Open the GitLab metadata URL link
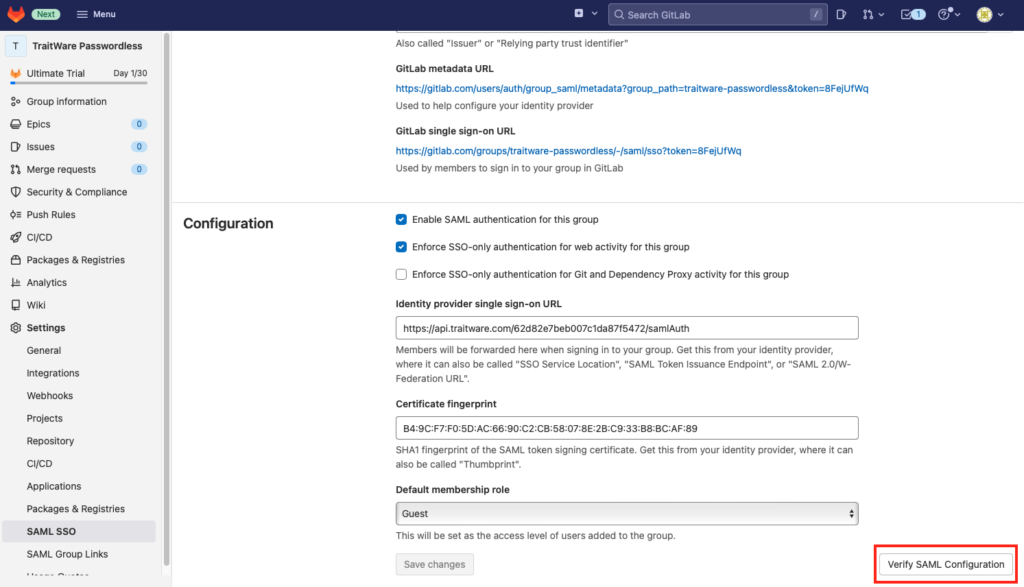This screenshot has height=587, width=1024. click(x=632, y=88)
